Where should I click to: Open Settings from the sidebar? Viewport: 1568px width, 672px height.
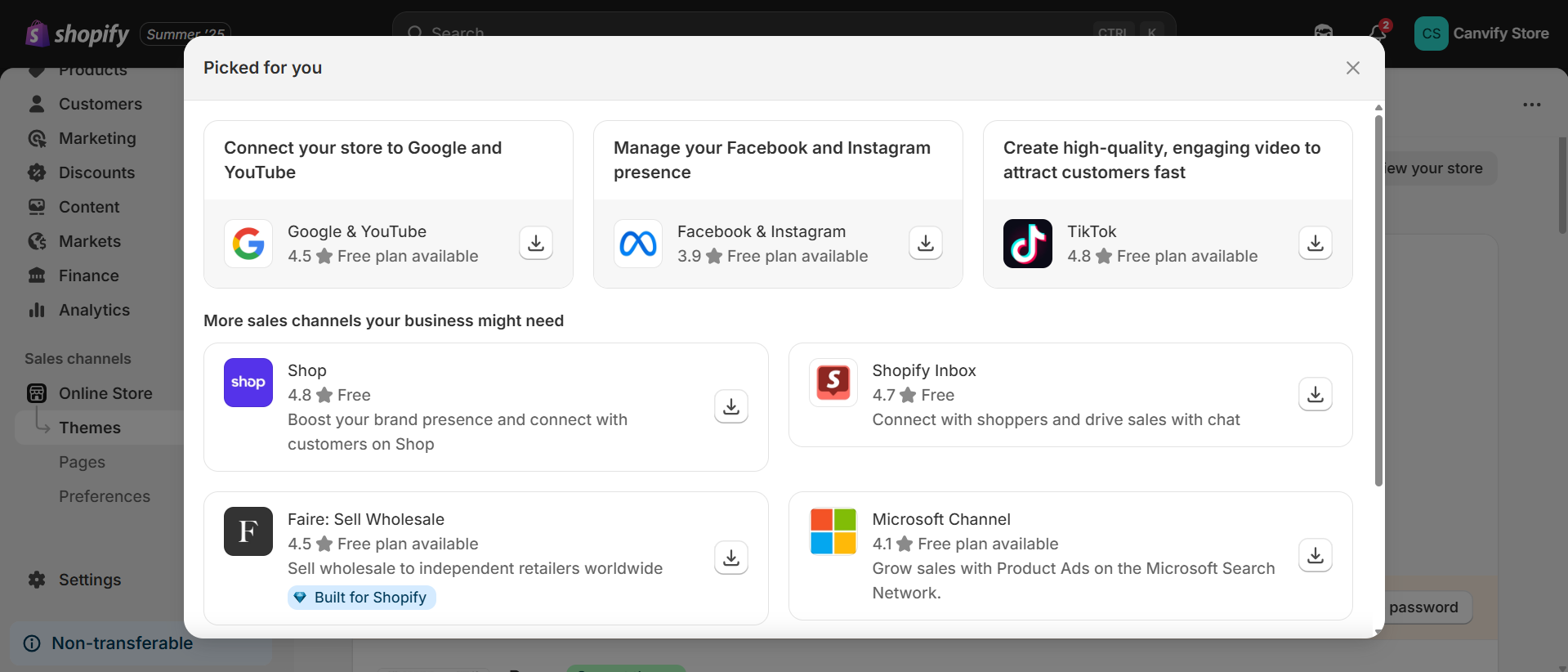tap(90, 580)
